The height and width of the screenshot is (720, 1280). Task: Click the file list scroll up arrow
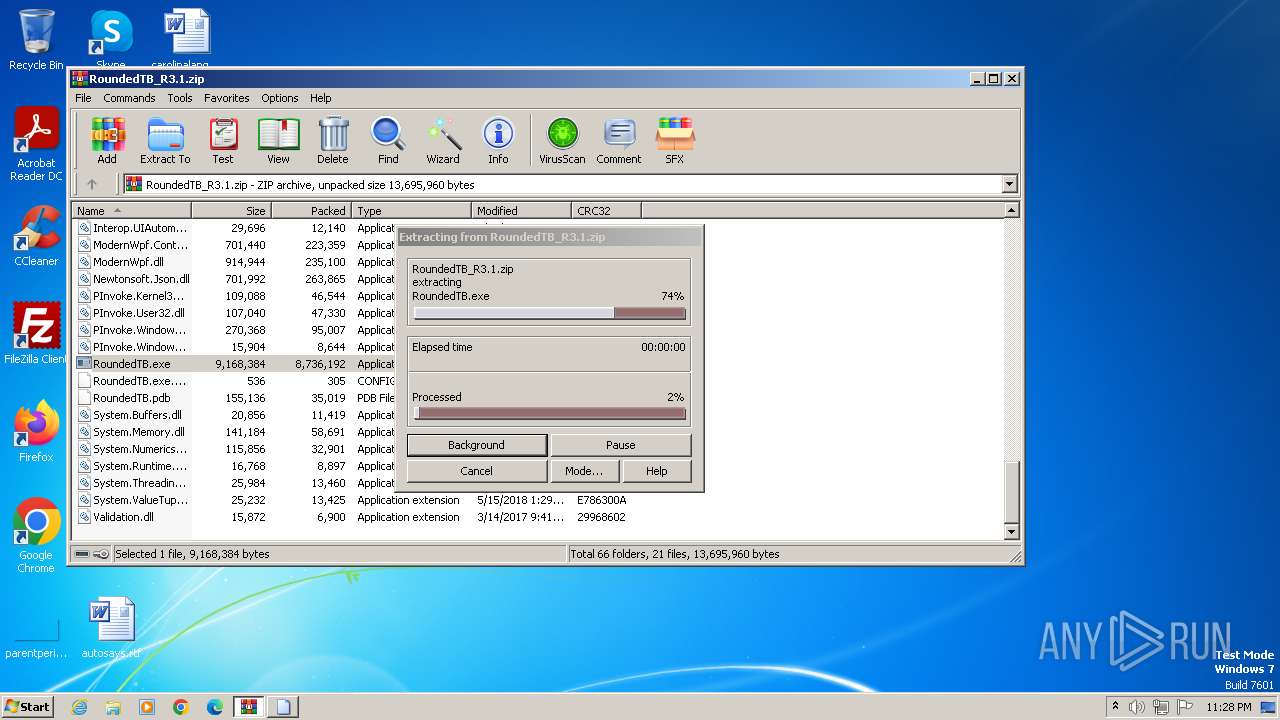(x=1011, y=211)
